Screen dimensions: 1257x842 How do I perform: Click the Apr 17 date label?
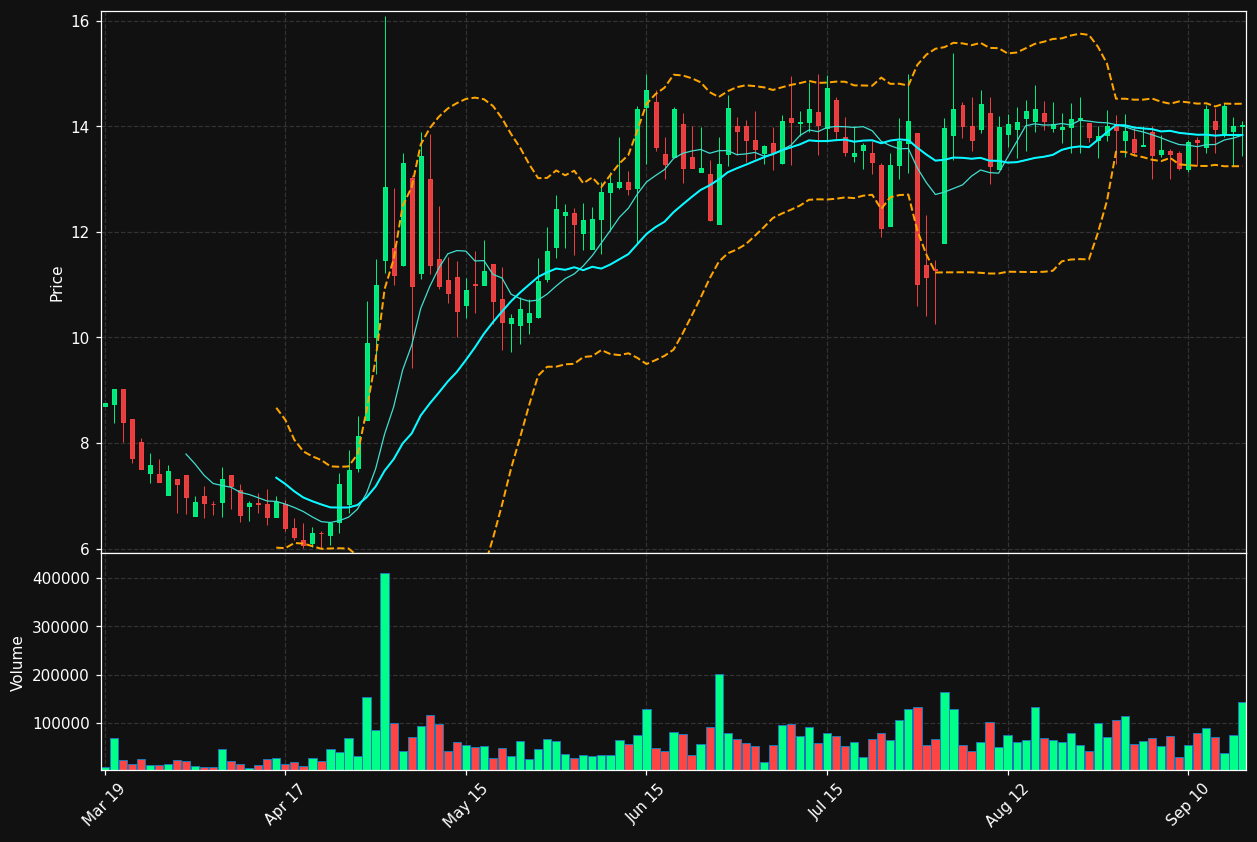coord(283,803)
